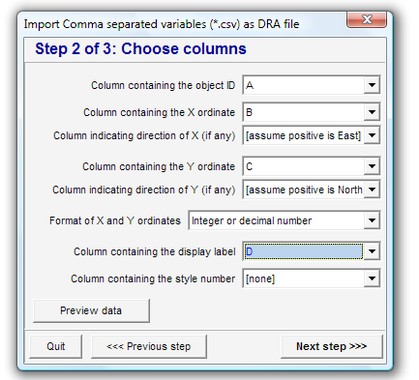Click the Preview data button
Screen dimensions: 419x380
[91, 311]
